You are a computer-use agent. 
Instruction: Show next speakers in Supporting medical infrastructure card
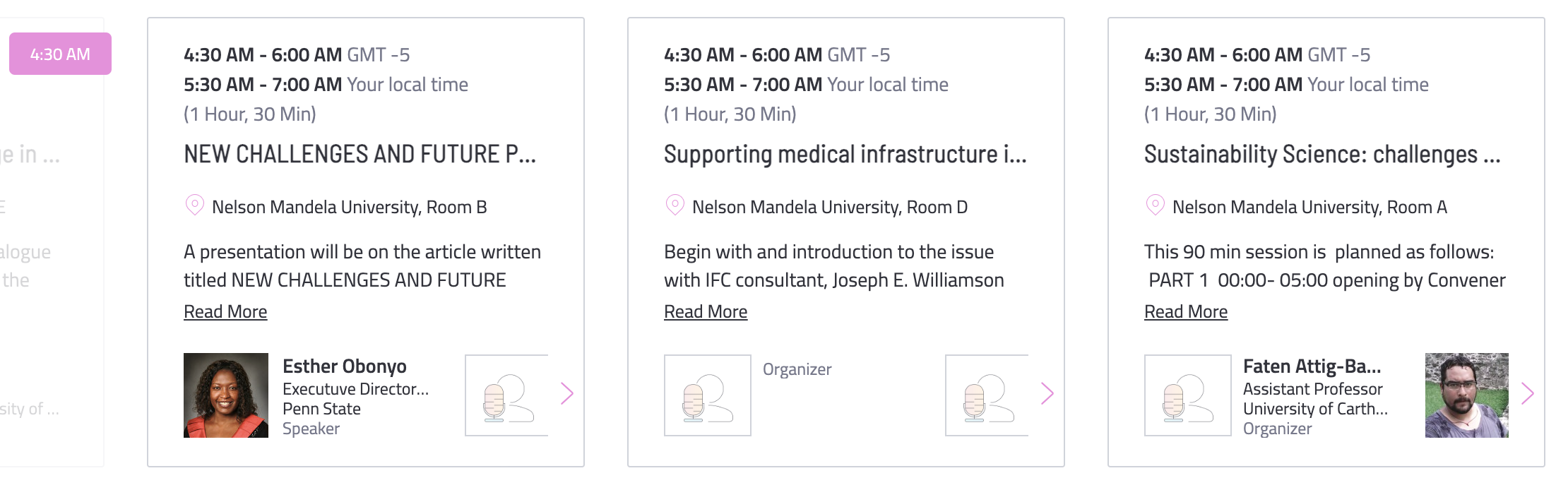pyautogui.click(x=1047, y=393)
